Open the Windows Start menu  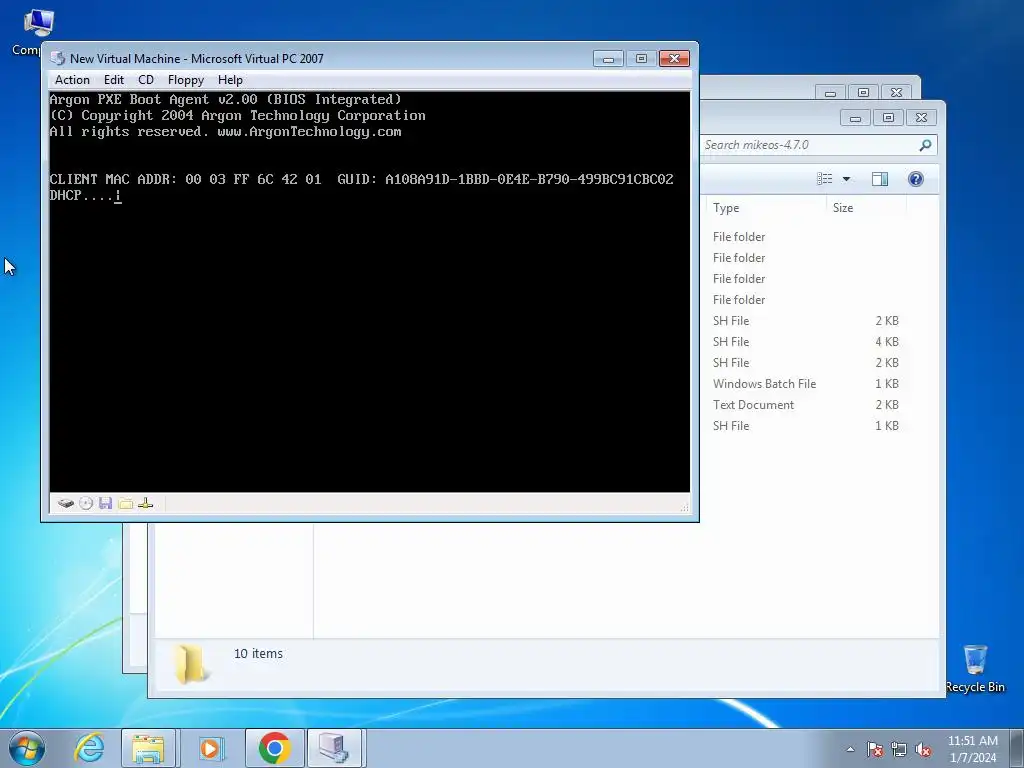point(27,748)
